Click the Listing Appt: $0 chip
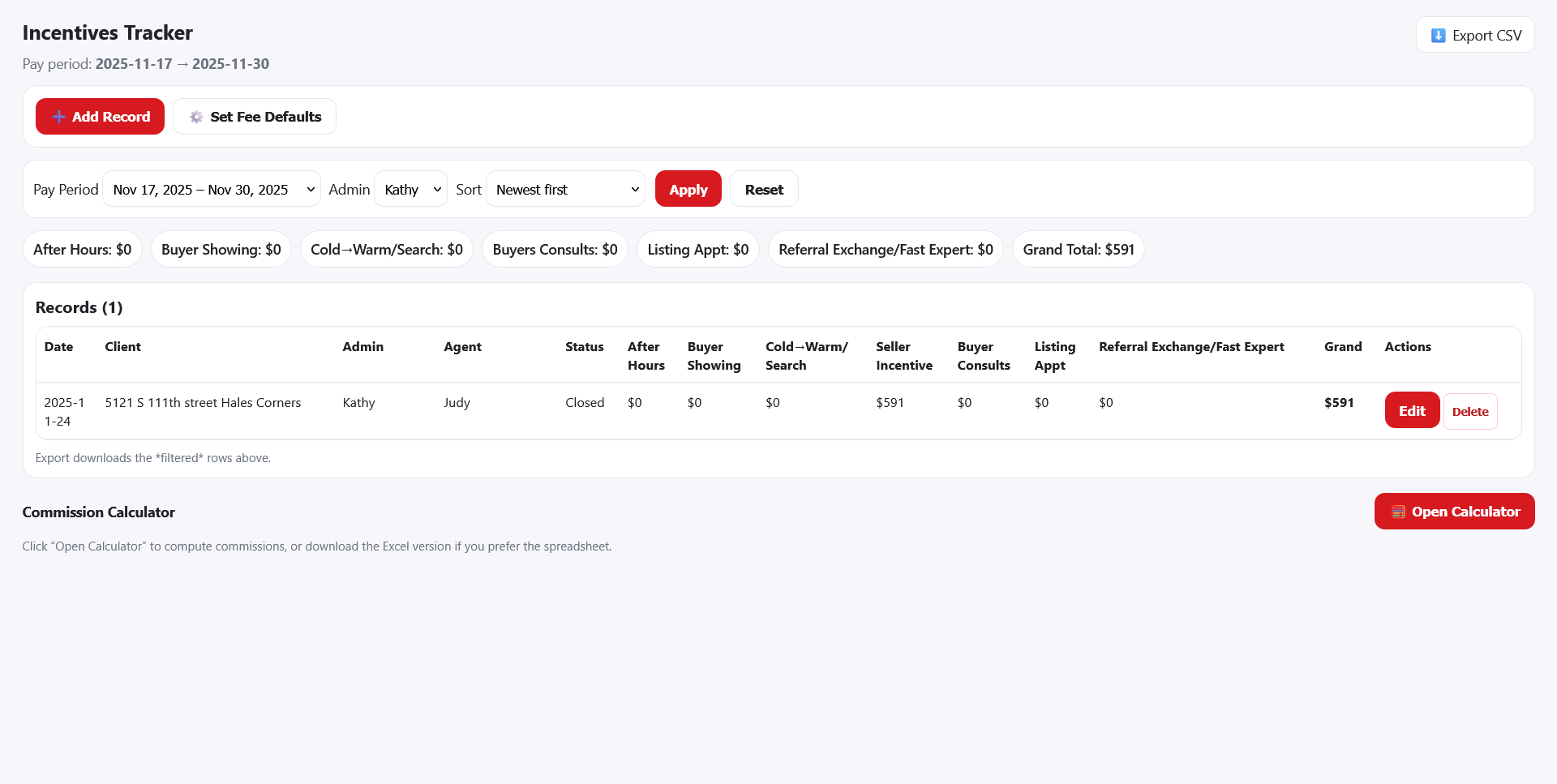The height and width of the screenshot is (784, 1557). [x=698, y=250]
